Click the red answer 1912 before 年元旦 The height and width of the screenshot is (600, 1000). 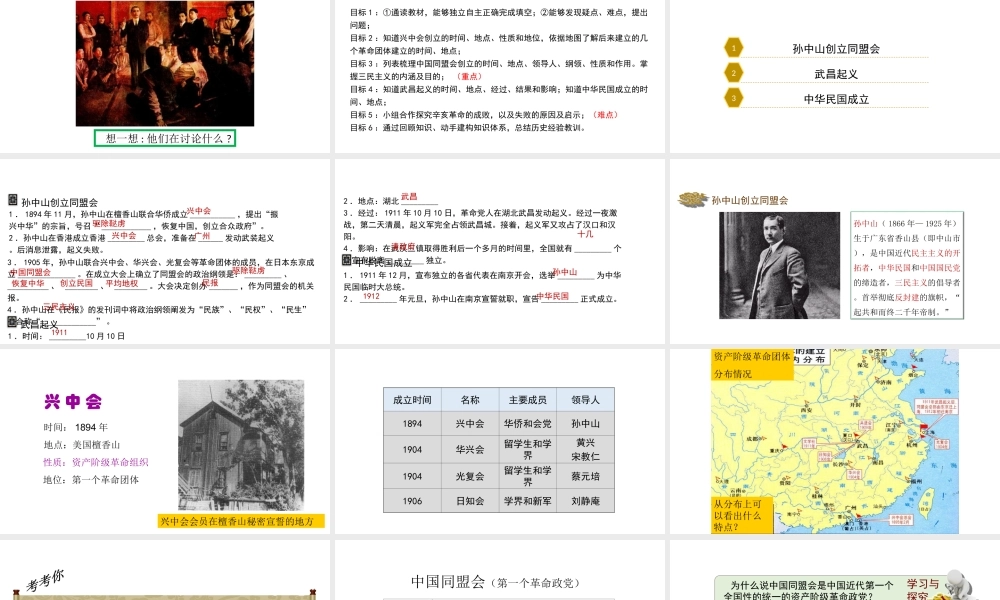coord(371,296)
